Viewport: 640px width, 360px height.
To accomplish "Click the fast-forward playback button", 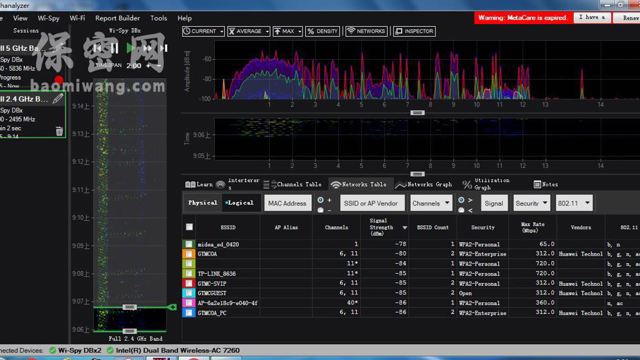I will (147, 48).
